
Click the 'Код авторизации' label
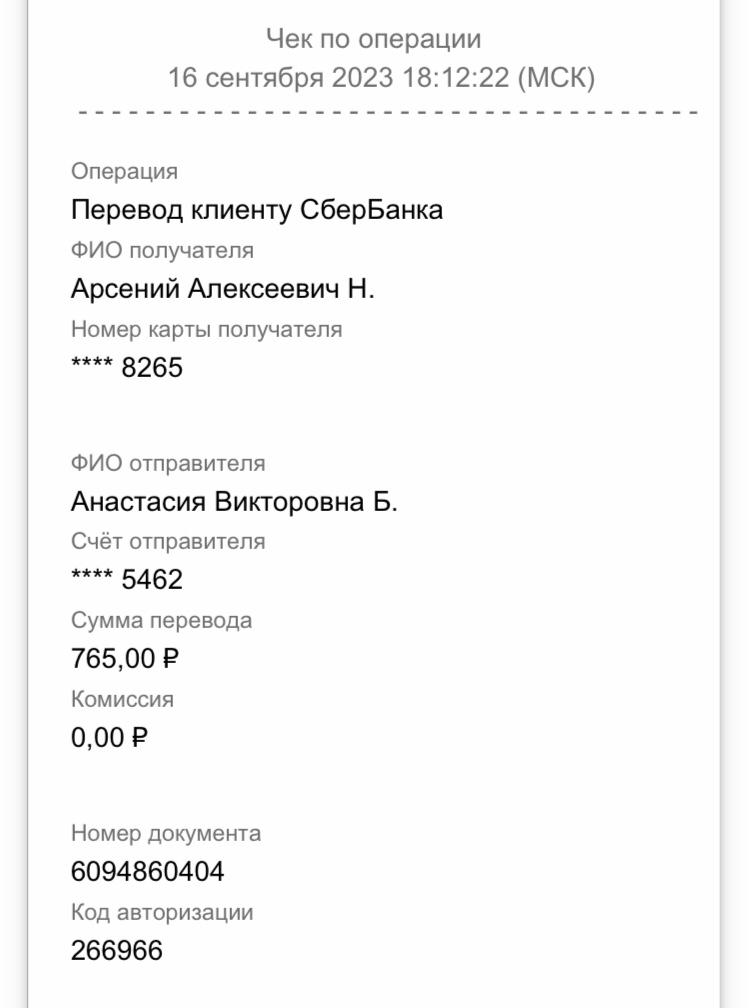tap(162, 913)
